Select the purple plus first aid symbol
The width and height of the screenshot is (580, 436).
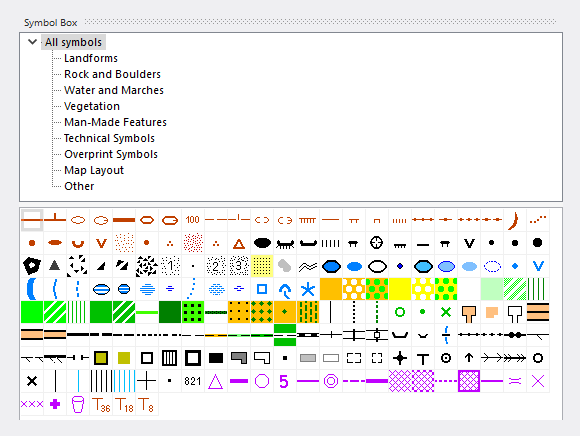(x=55, y=404)
